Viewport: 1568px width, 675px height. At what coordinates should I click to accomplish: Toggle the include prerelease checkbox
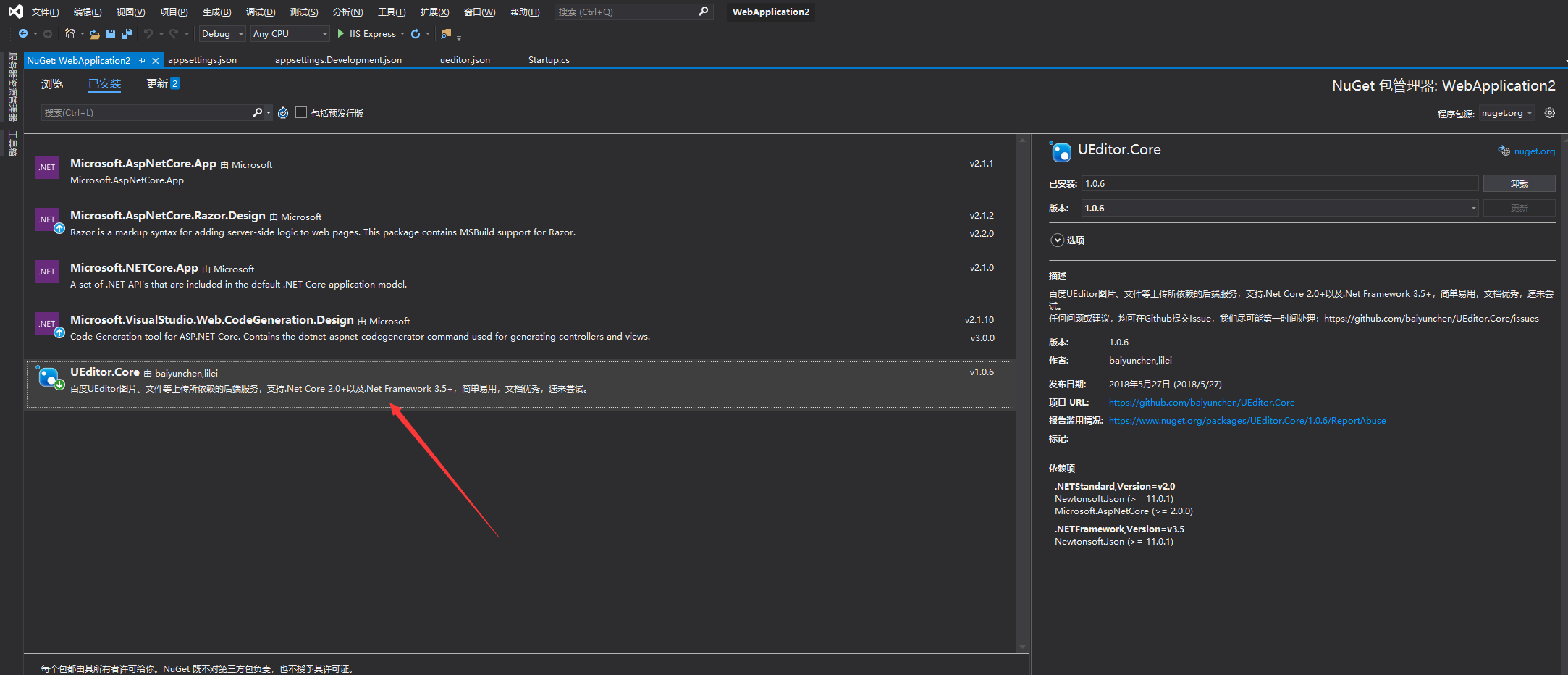pyautogui.click(x=301, y=112)
